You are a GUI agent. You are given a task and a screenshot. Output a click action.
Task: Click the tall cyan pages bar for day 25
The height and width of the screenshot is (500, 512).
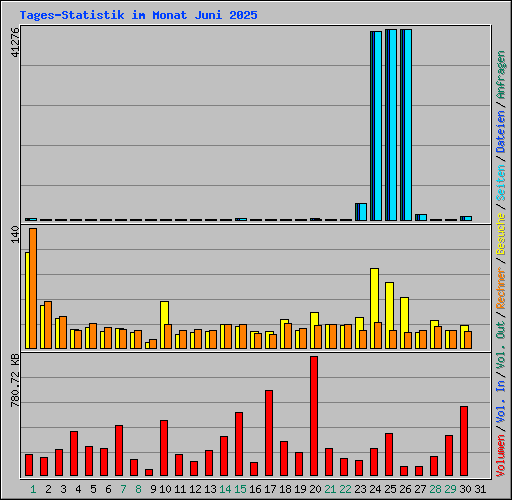(x=393, y=125)
